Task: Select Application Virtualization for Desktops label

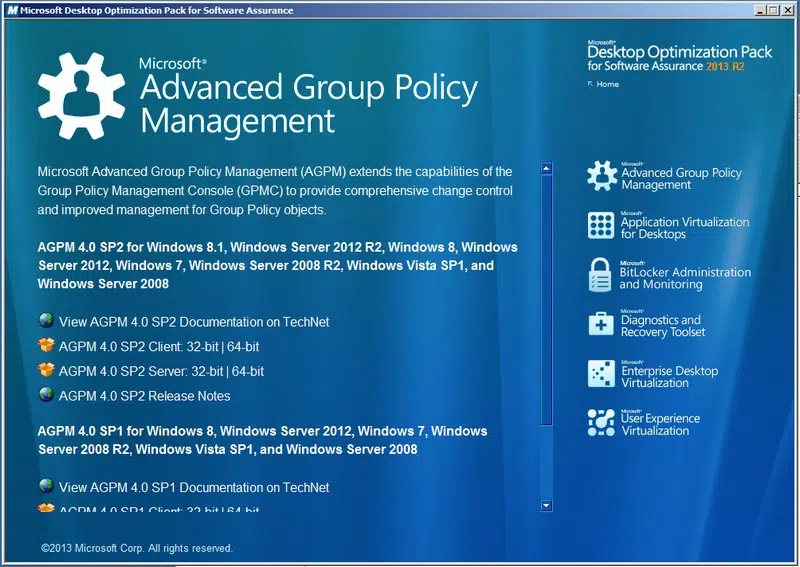Action: (x=685, y=228)
